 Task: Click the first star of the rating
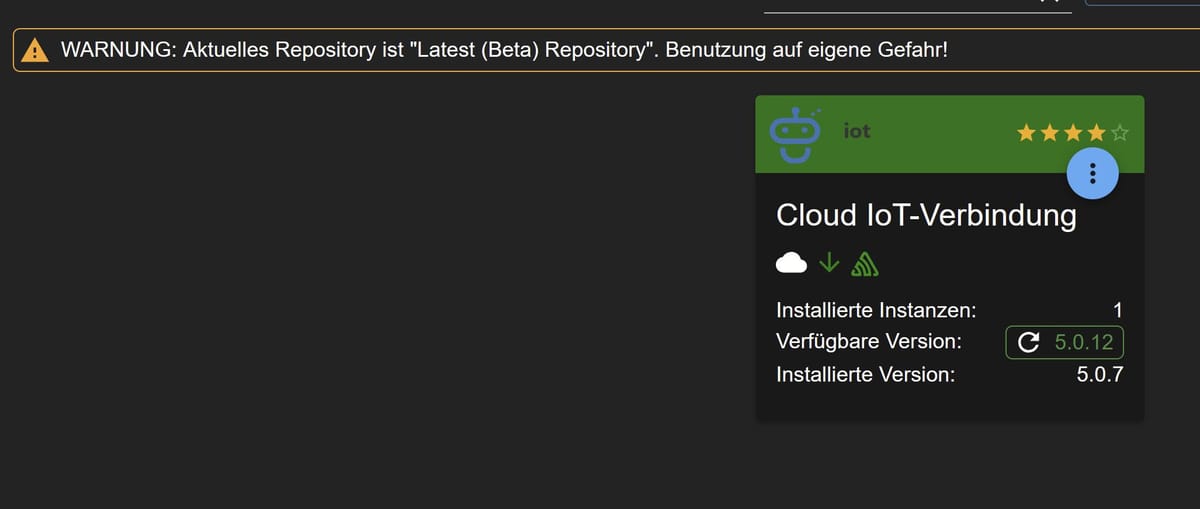[x=1026, y=132]
